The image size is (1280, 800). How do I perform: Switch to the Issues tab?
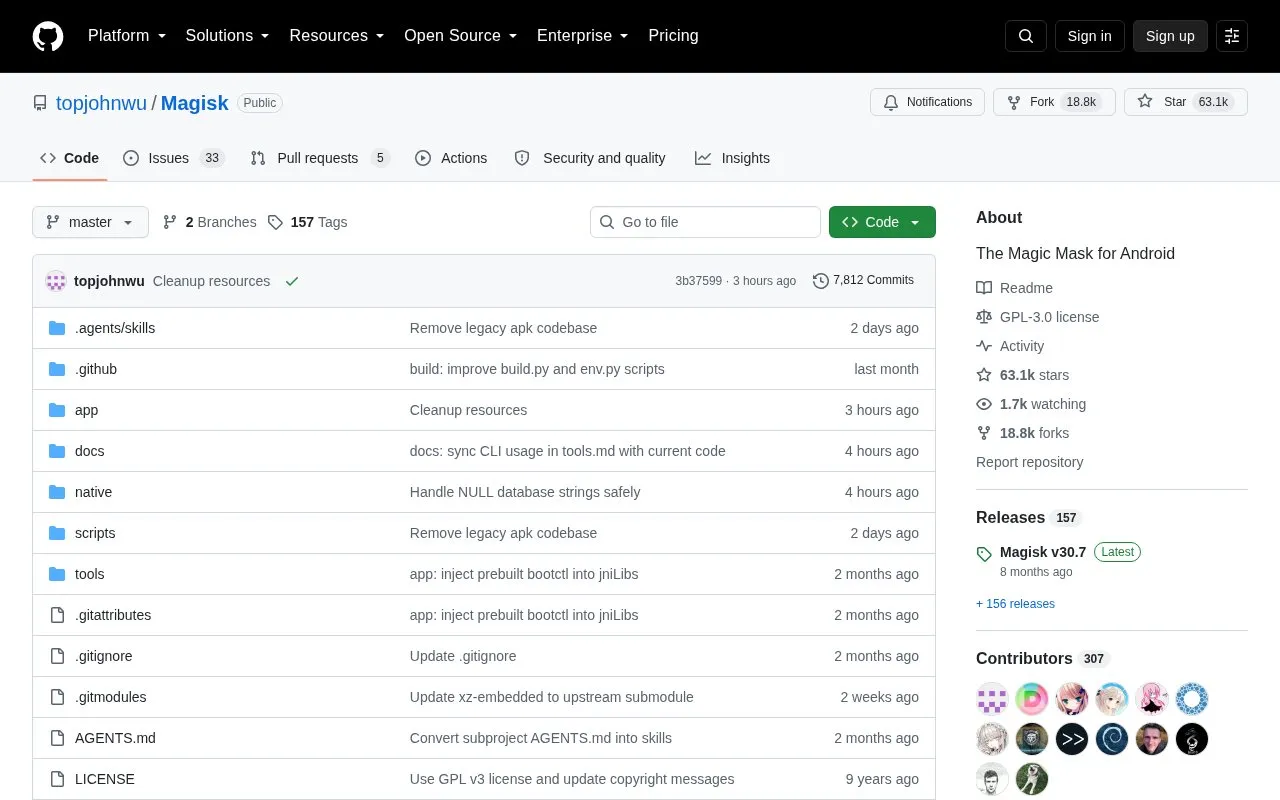click(174, 158)
